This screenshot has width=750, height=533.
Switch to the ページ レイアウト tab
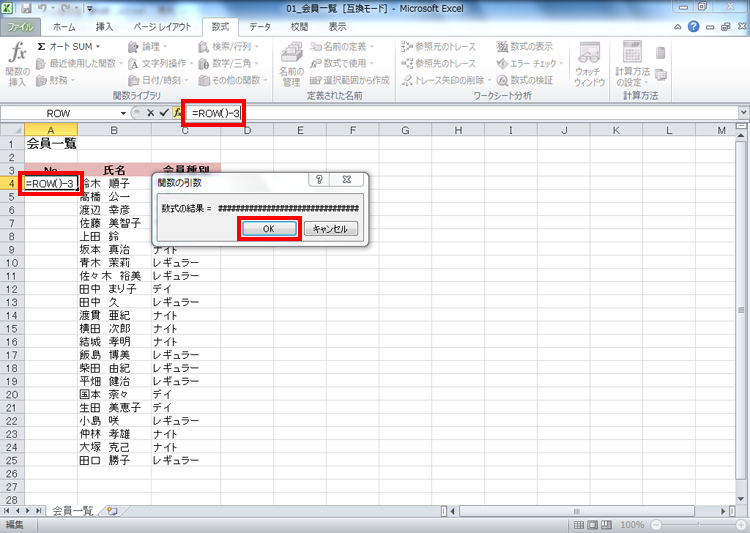pos(162,27)
